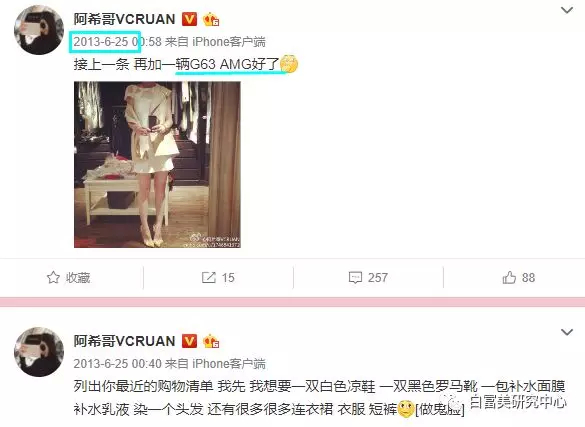Click the orange V verified badge in first post
Screen dimensions: 585x427
[x=190, y=19]
